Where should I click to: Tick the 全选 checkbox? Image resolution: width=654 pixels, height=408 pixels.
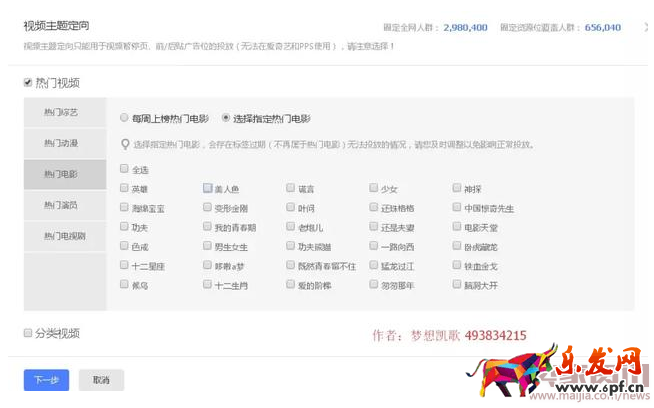pyautogui.click(x=123, y=169)
